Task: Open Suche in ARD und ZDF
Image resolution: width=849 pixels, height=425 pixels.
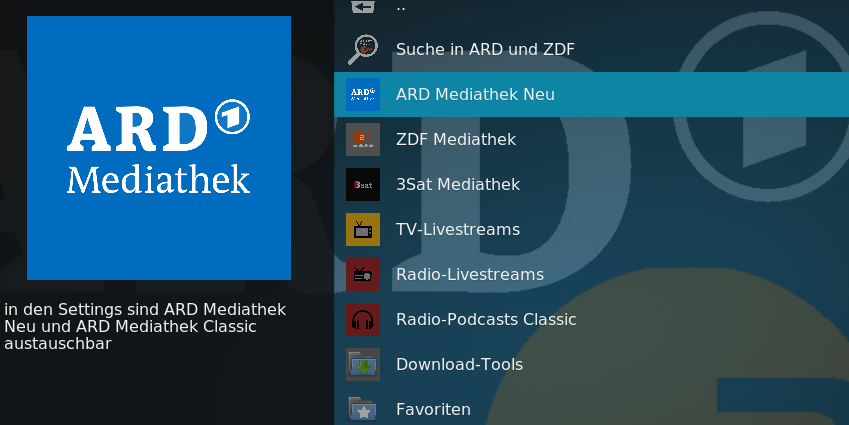Action: [x=485, y=49]
